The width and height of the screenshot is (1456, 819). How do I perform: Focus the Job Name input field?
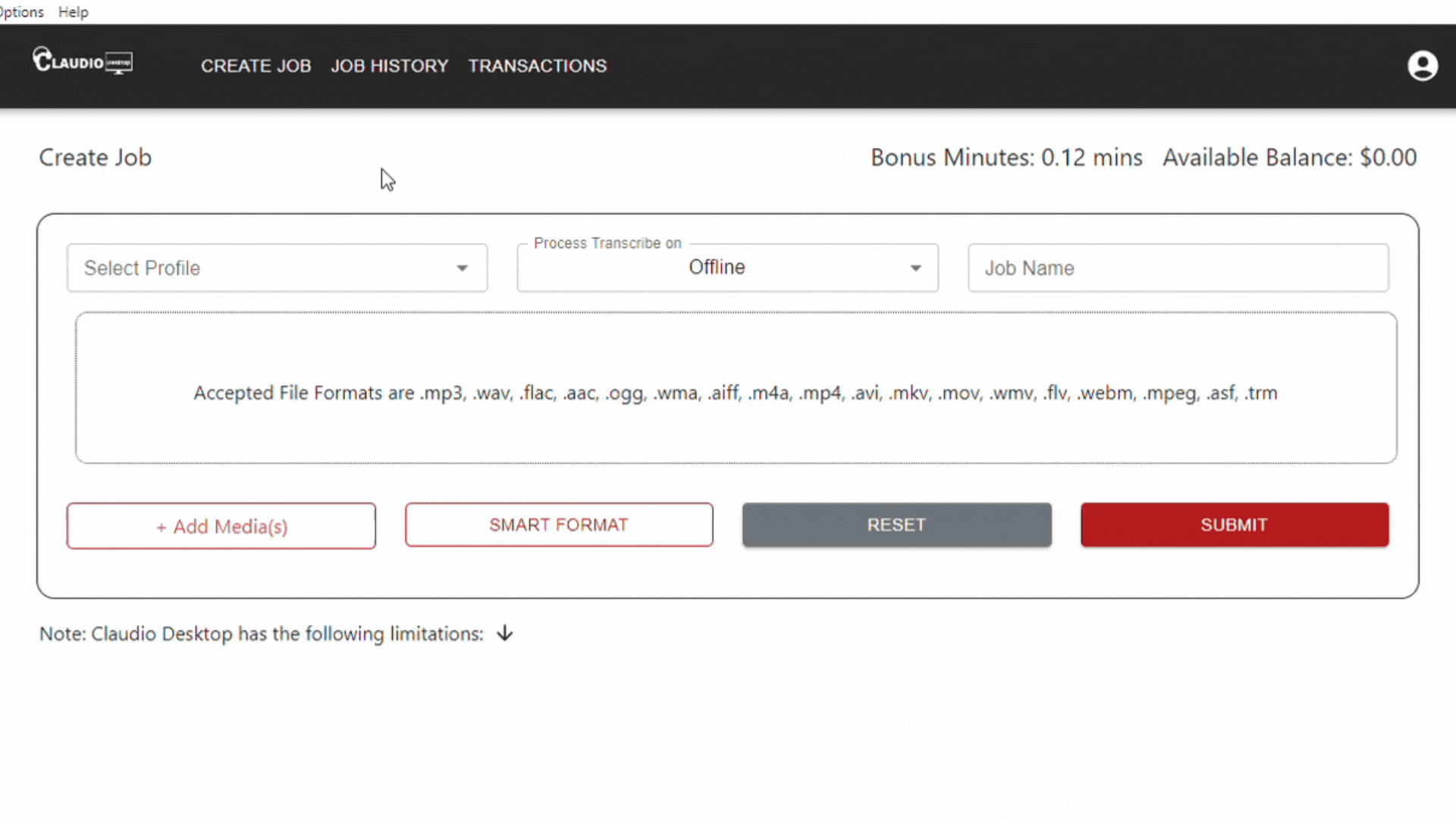(1177, 268)
